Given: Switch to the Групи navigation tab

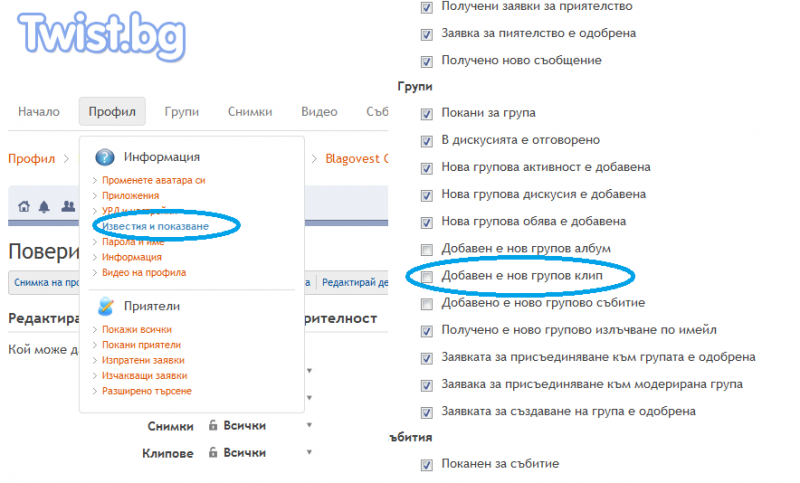Looking at the screenshot, I should (182, 112).
